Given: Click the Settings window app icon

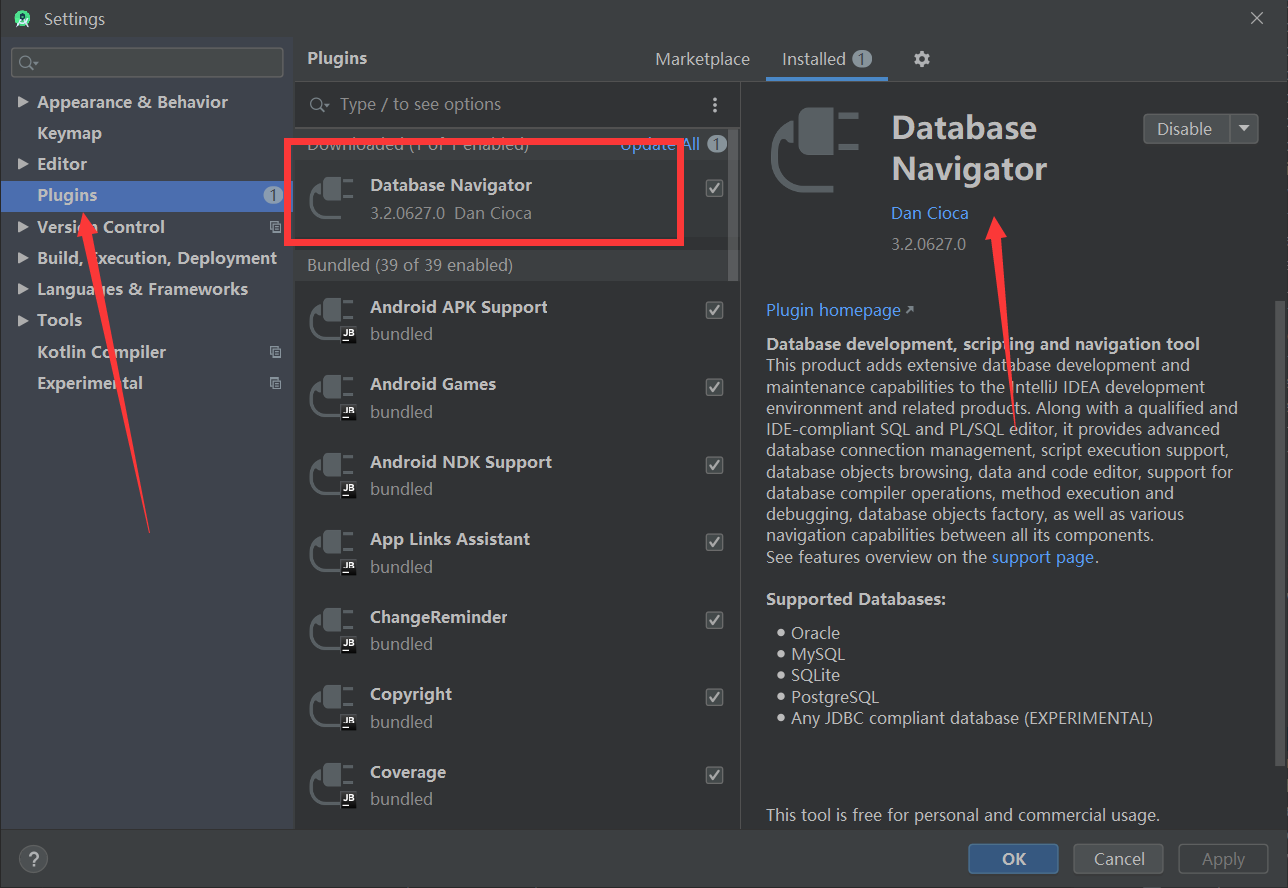Looking at the screenshot, I should click(22, 19).
